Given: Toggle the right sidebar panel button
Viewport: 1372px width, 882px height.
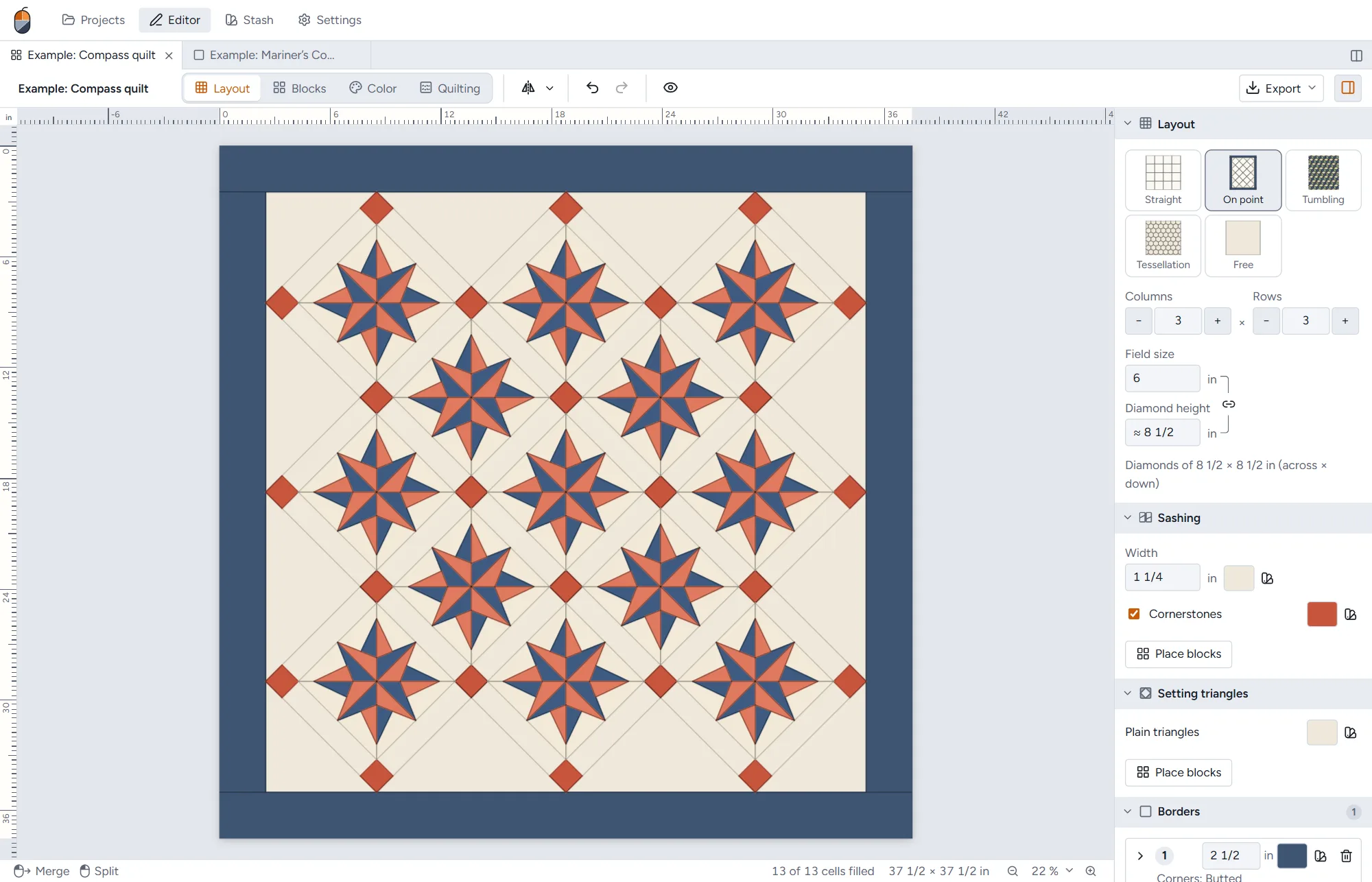Looking at the screenshot, I should pos(1348,88).
